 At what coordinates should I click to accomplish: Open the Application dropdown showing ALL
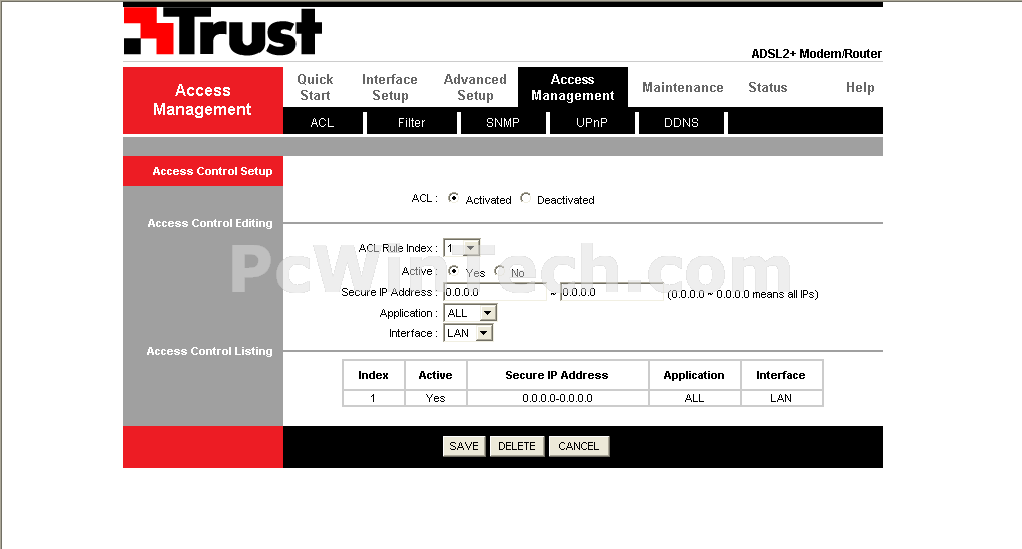(x=470, y=313)
